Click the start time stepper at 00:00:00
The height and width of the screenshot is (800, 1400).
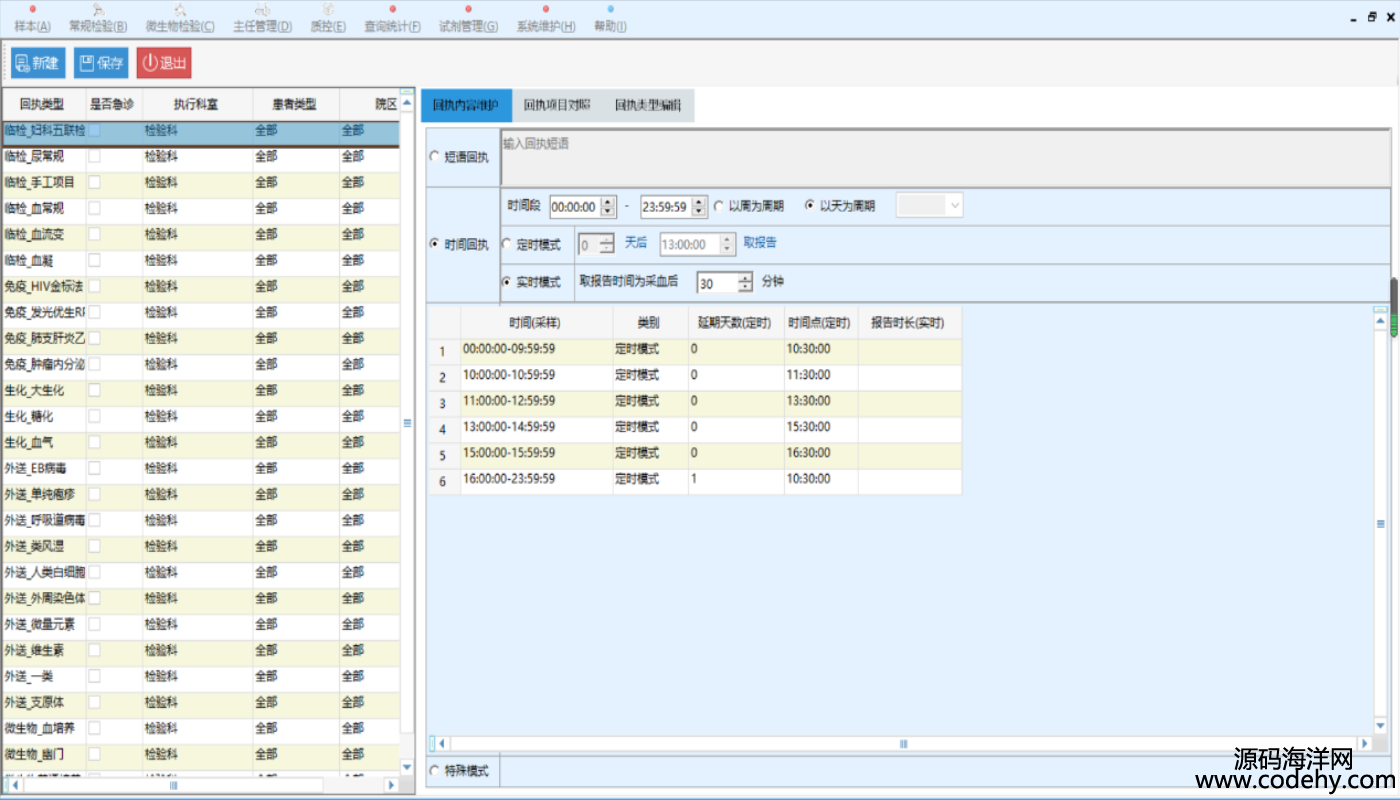[x=608, y=207]
